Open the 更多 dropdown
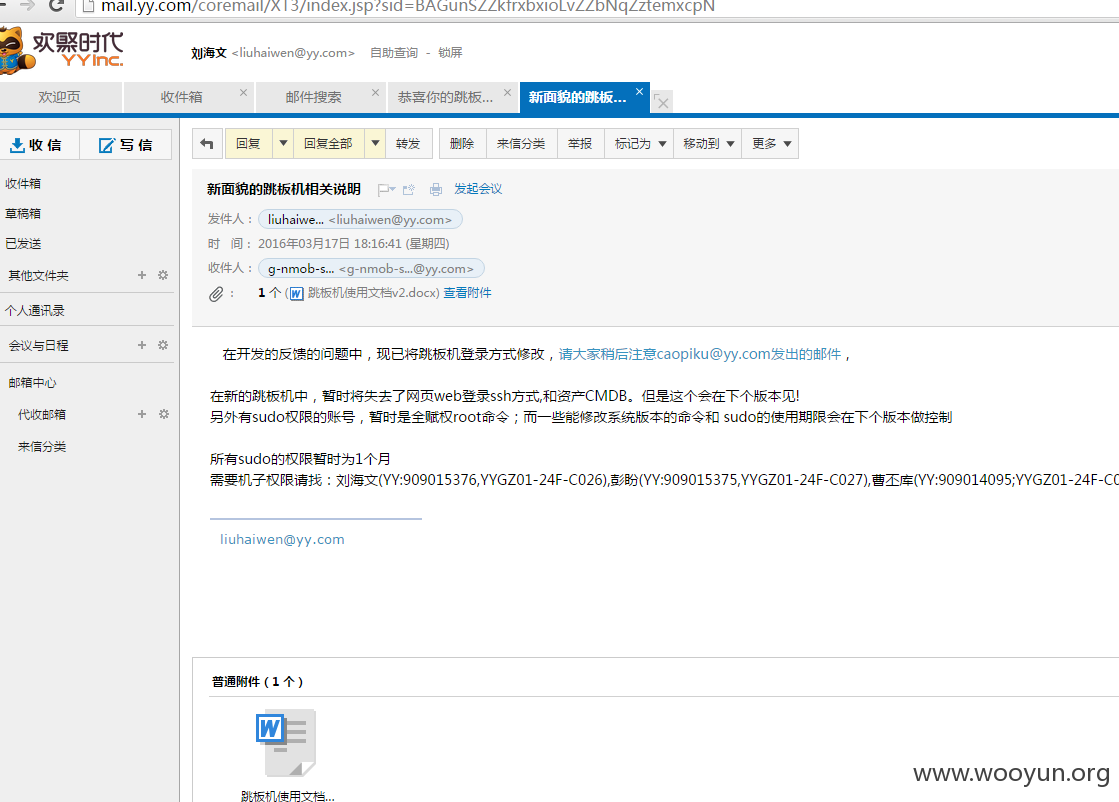The height and width of the screenshot is (802, 1119). 771,143
